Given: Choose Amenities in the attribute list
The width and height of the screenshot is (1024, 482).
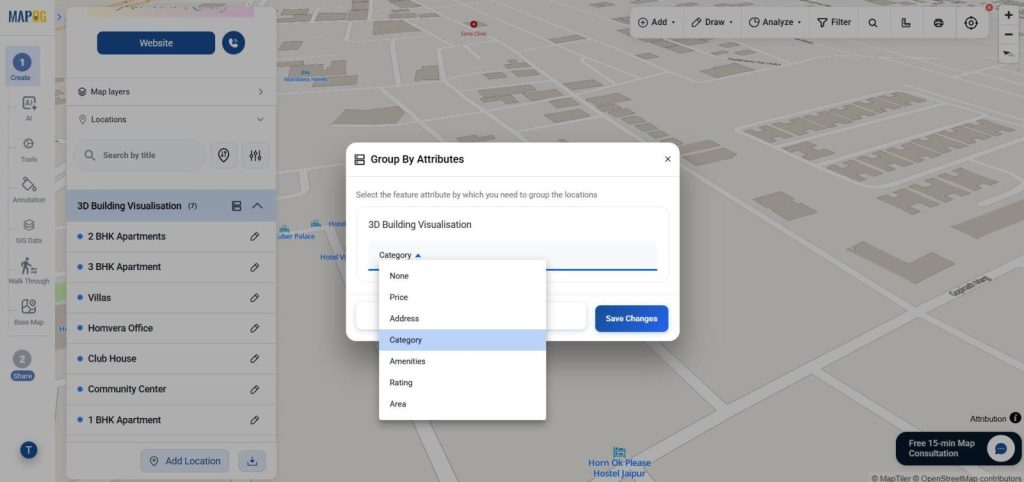Looking at the screenshot, I should 462,361.
